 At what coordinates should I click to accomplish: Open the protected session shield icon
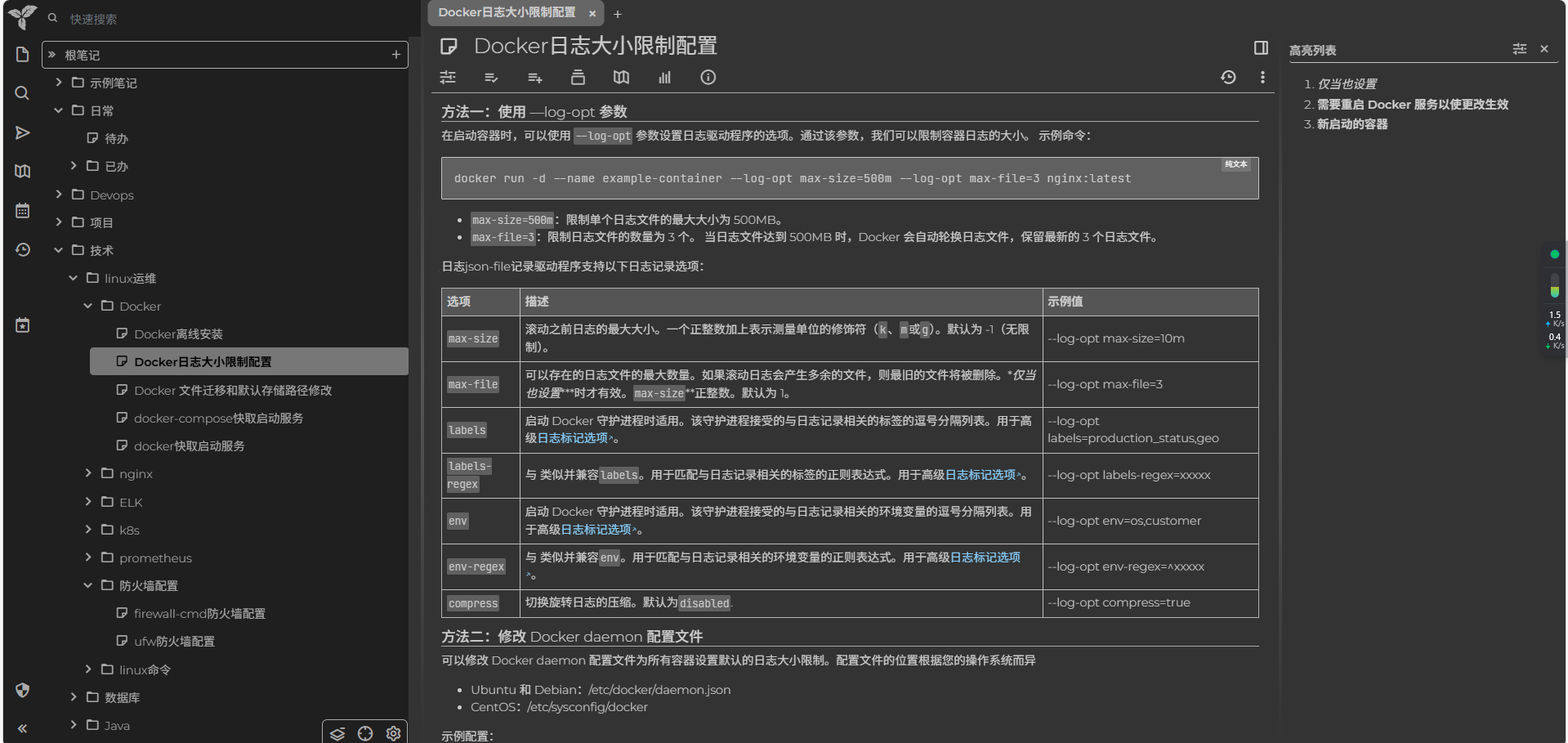tap(22, 690)
